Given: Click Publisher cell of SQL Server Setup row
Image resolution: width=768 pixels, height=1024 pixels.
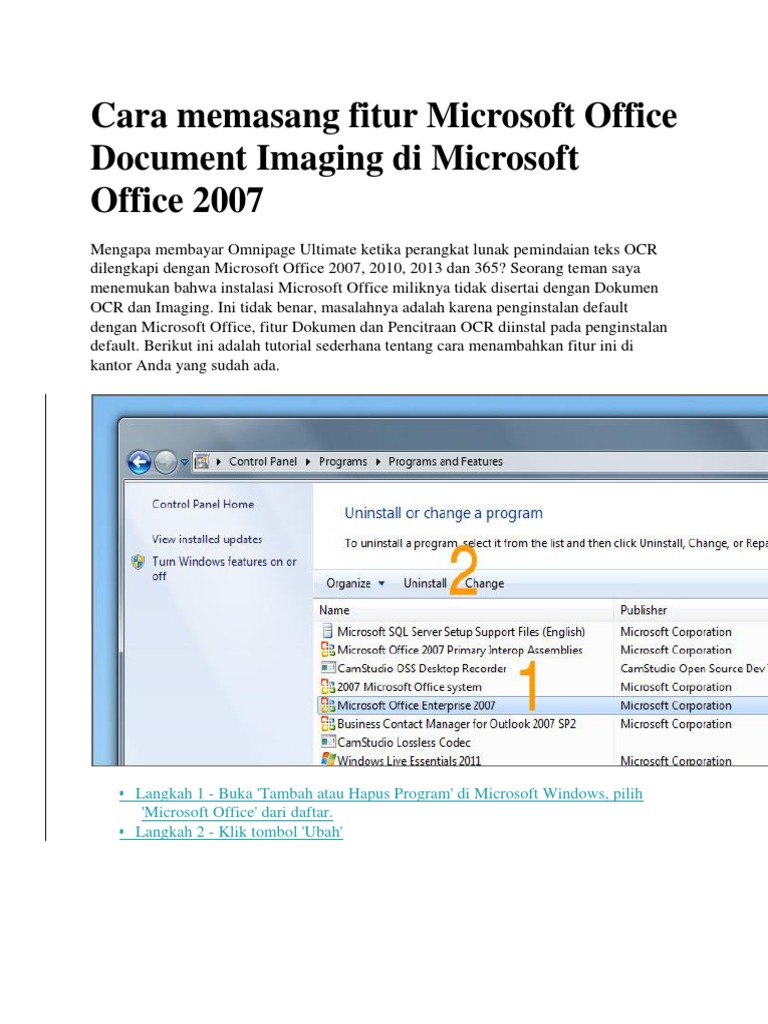Looking at the screenshot, I should [x=675, y=632].
